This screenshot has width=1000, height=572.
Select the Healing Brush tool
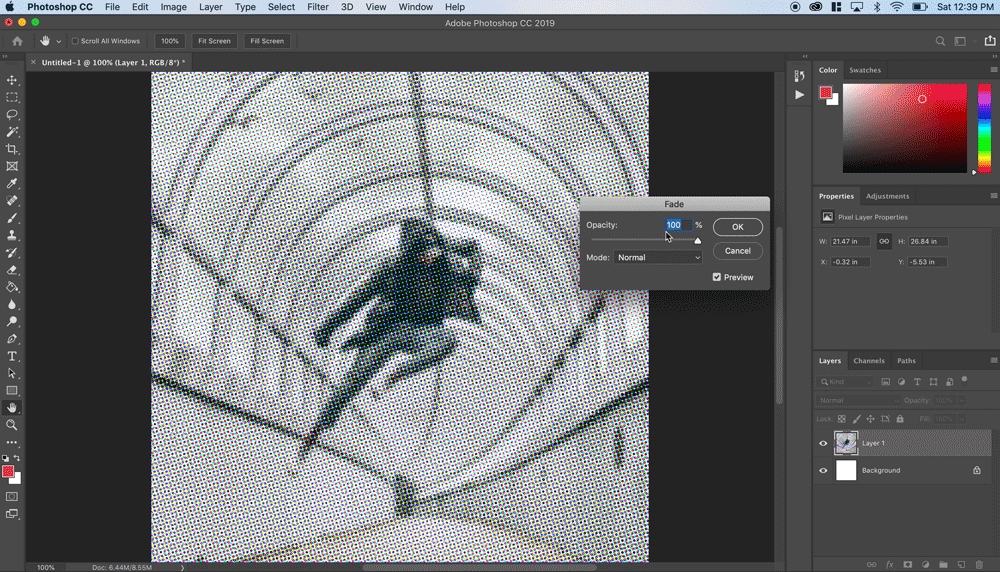tap(12, 200)
